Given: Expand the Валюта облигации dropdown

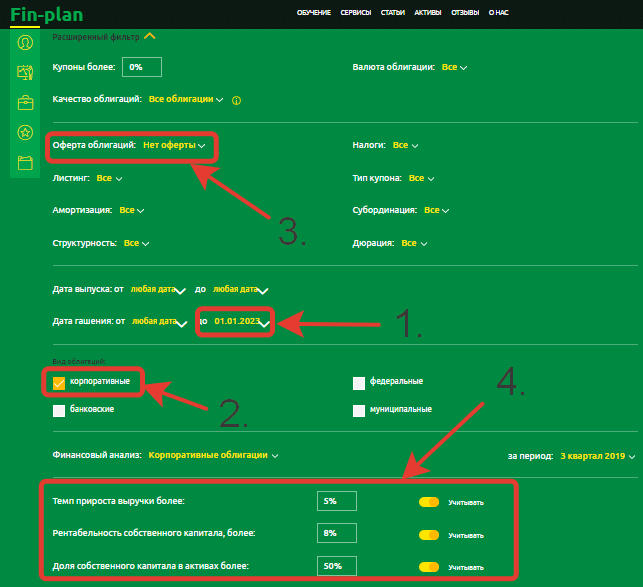Looking at the screenshot, I should point(454,67).
